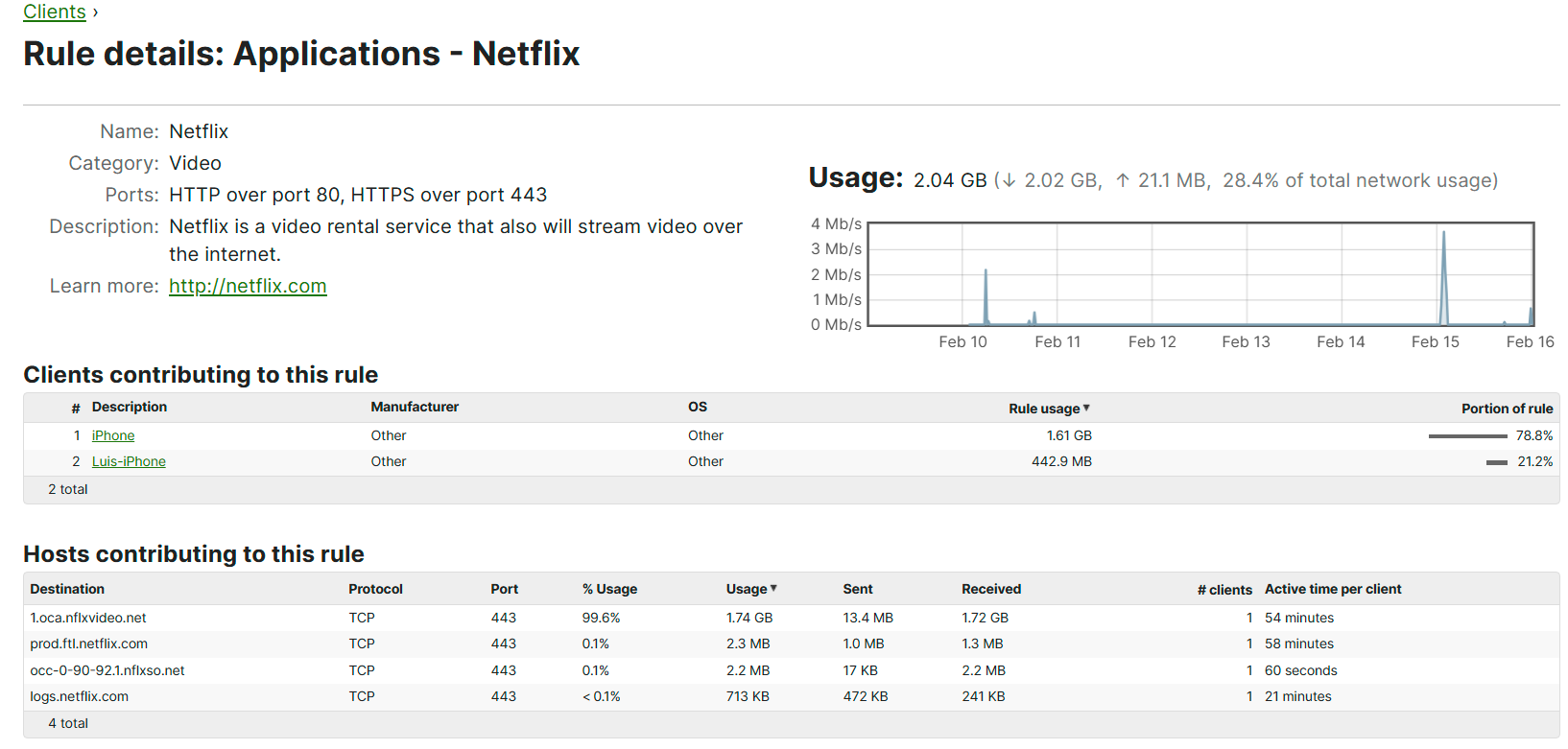Click the 13.4 MB sent value
This screenshot has height=749, width=1568.
867,618
